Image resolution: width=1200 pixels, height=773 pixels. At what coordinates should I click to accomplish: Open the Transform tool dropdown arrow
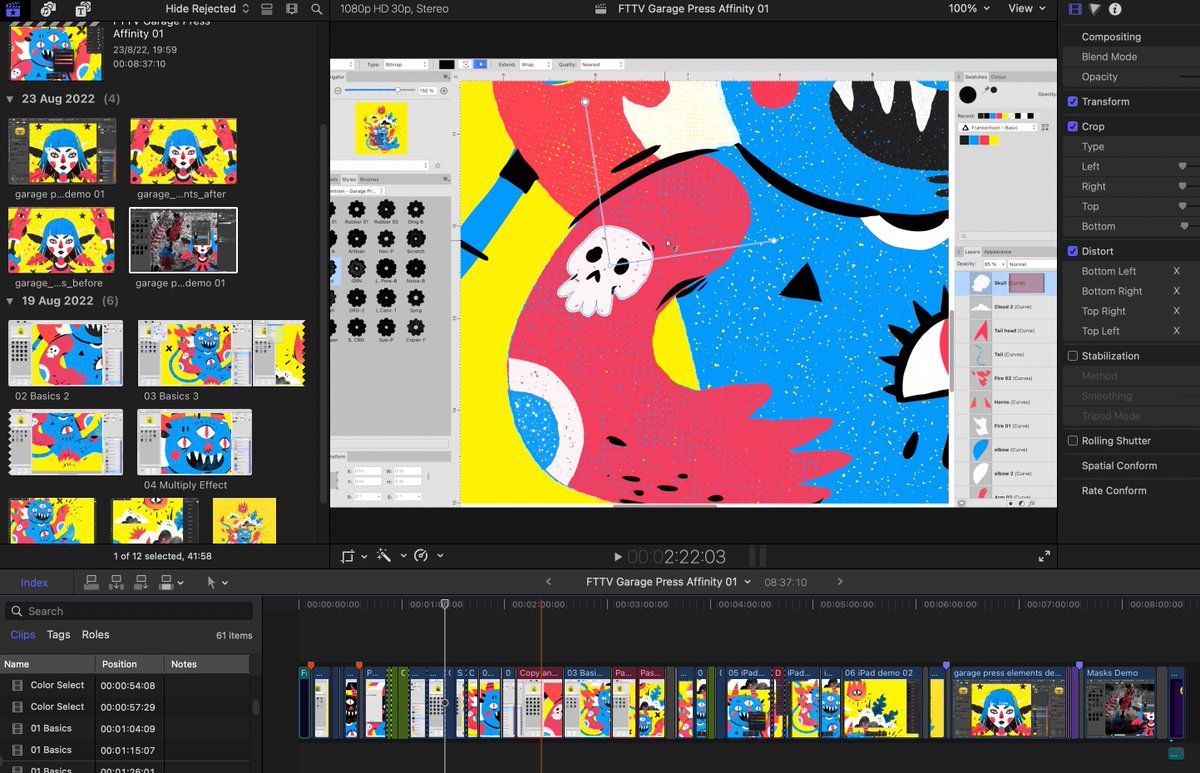coord(364,556)
